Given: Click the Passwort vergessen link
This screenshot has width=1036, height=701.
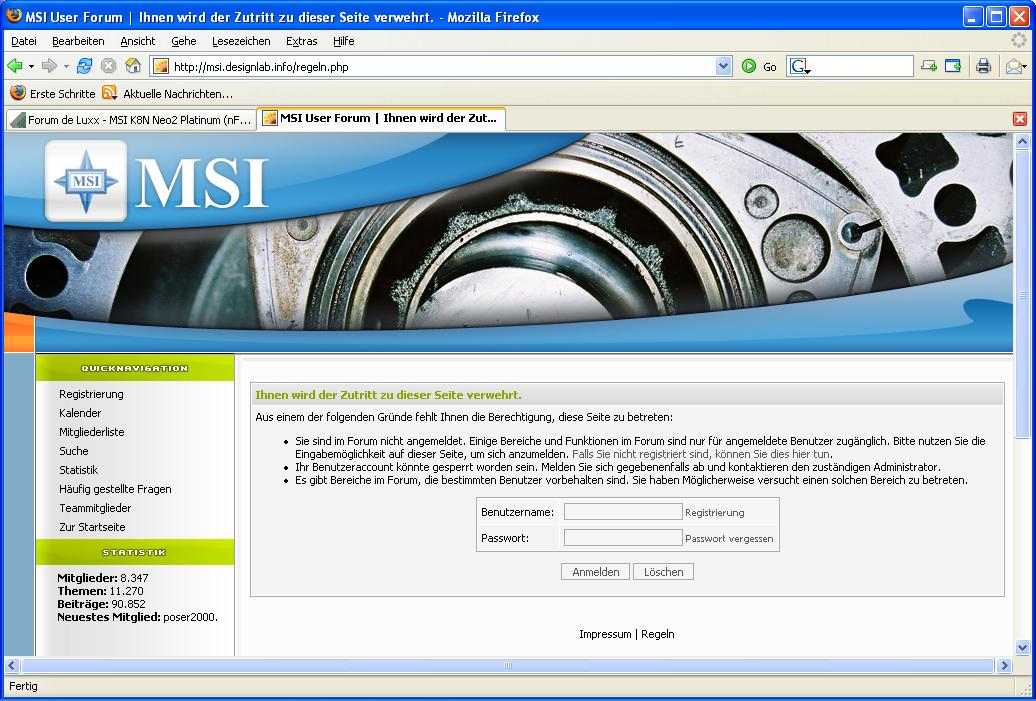Looking at the screenshot, I should pyautogui.click(x=729, y=538).
